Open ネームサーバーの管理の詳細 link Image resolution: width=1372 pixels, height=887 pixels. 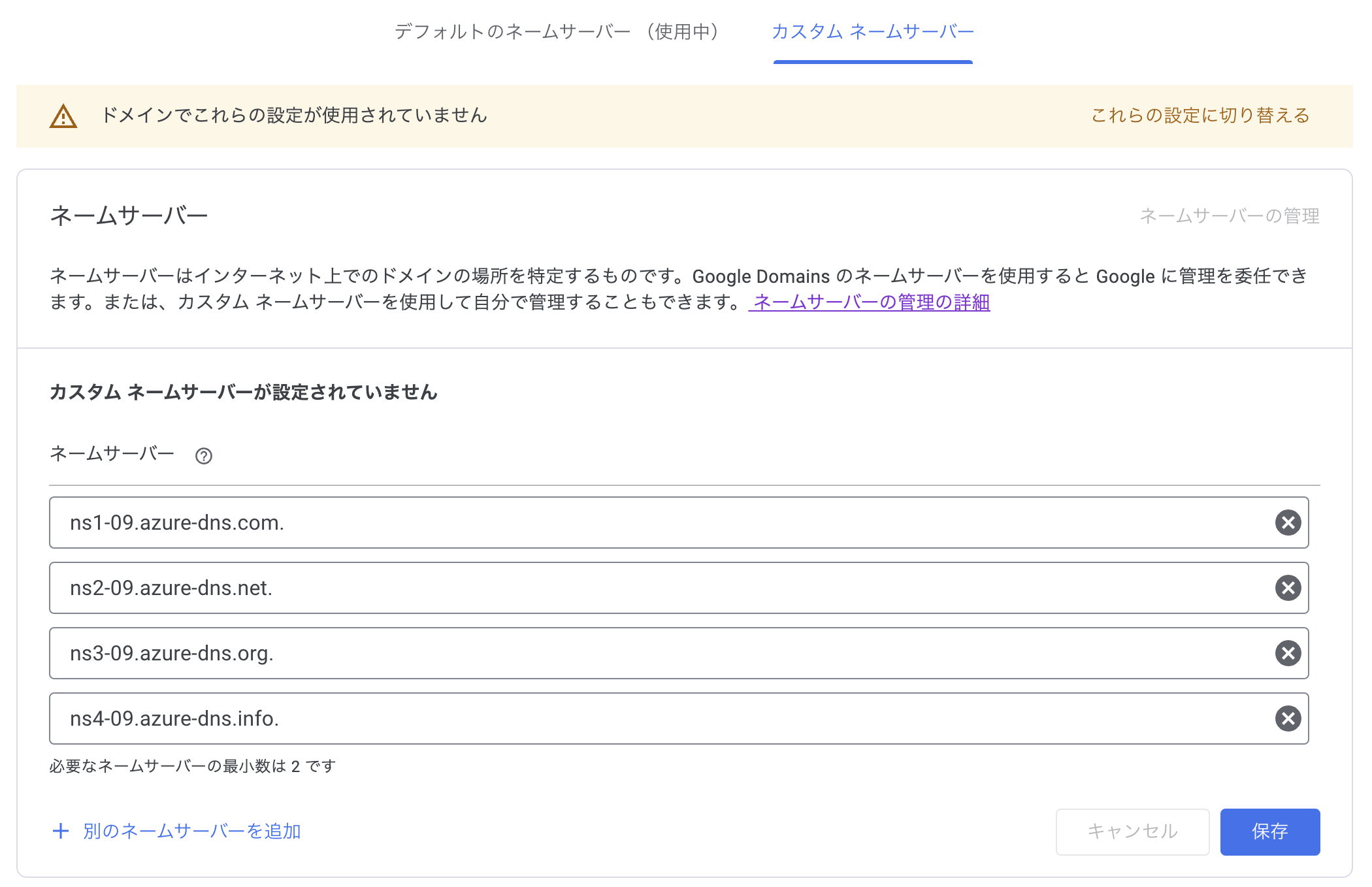[870, 302]
